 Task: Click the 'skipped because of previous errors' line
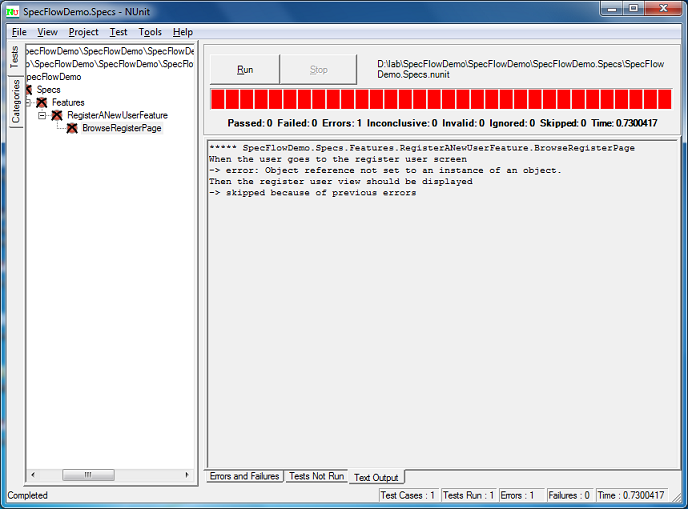pos(312,193)
